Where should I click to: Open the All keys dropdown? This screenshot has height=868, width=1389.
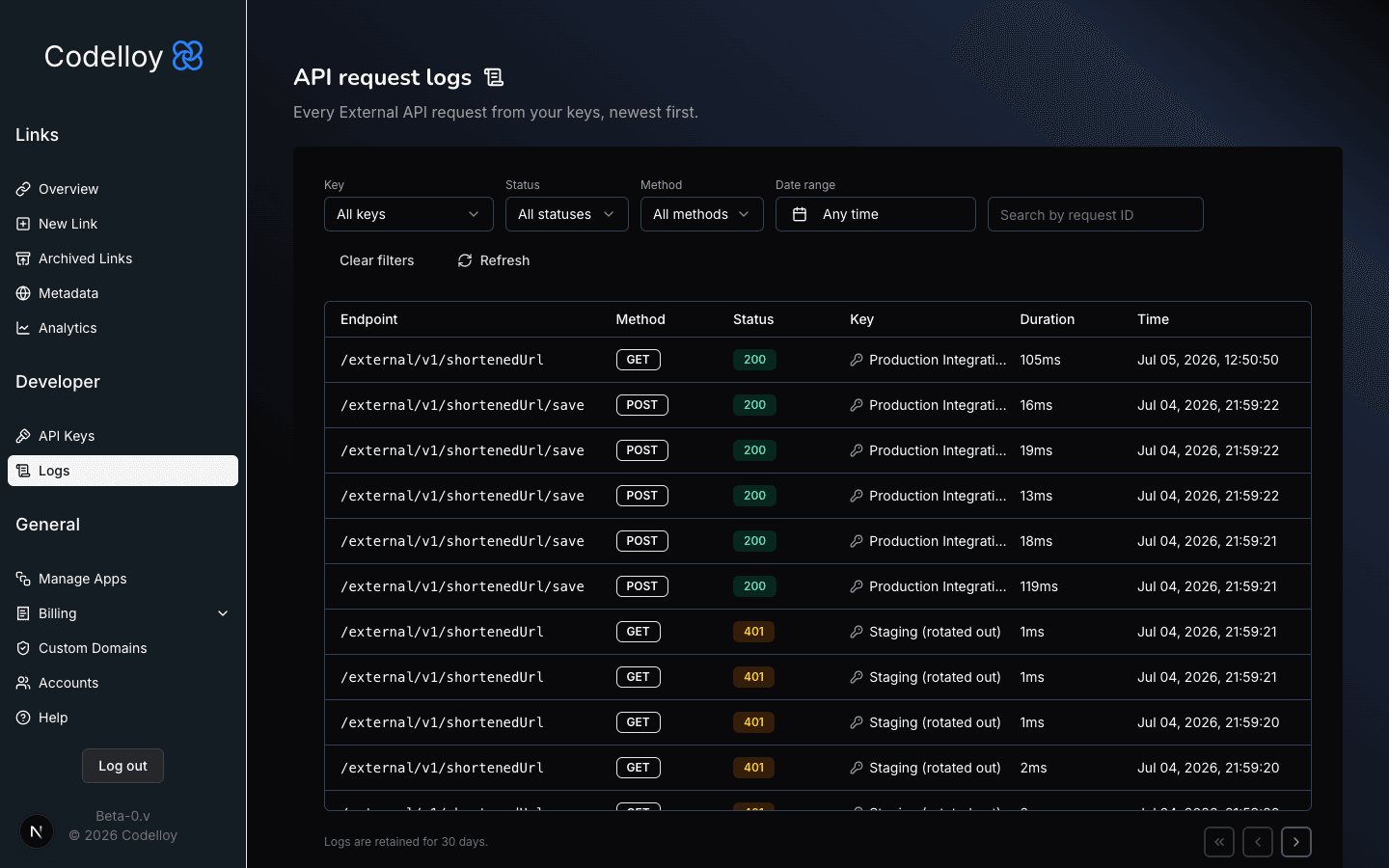pyautogui.click(x=409, y=214)
